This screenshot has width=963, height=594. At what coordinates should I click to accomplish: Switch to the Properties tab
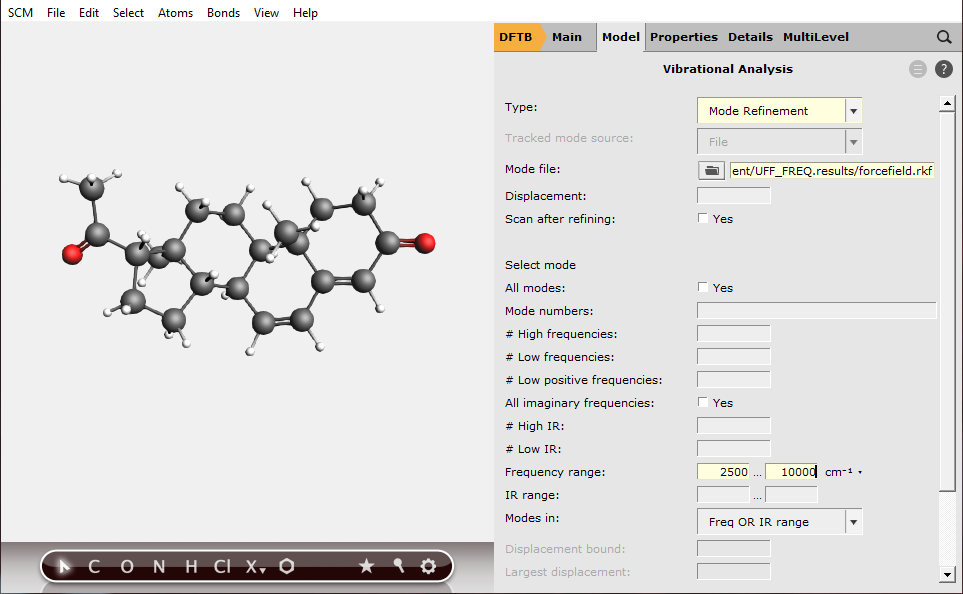pos(683,37)
